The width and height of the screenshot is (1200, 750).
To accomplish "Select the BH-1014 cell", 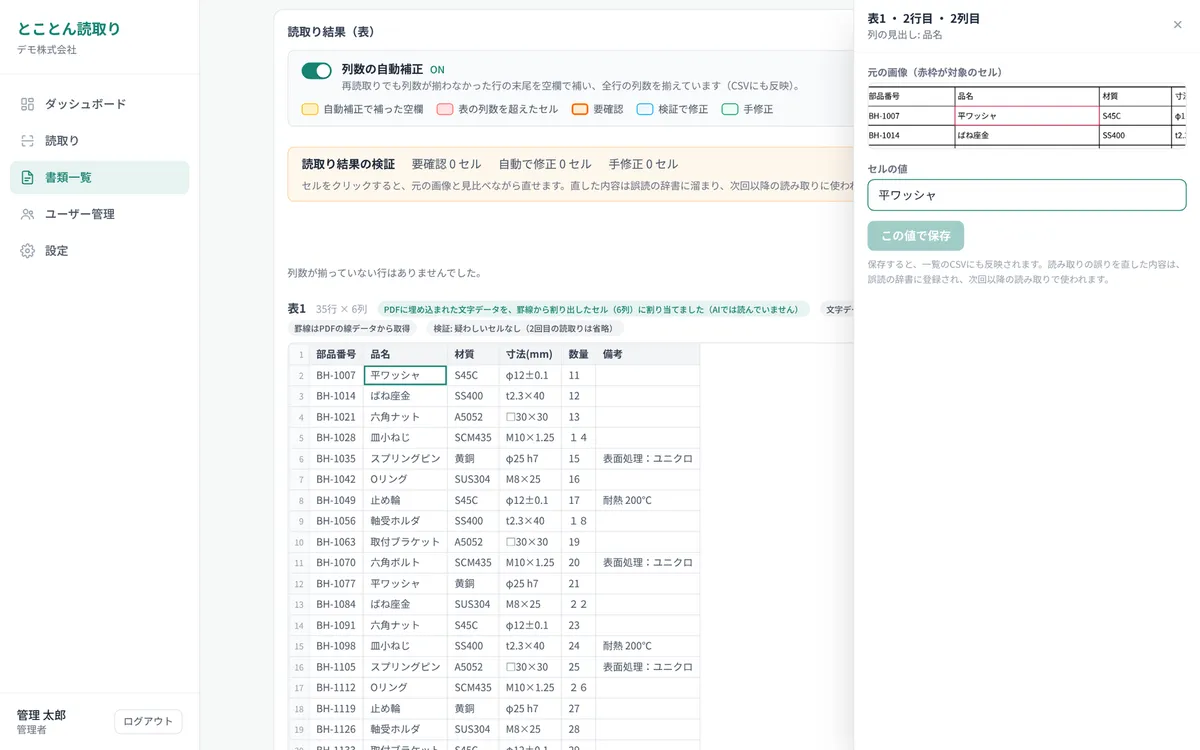I will tap(337, 396).
